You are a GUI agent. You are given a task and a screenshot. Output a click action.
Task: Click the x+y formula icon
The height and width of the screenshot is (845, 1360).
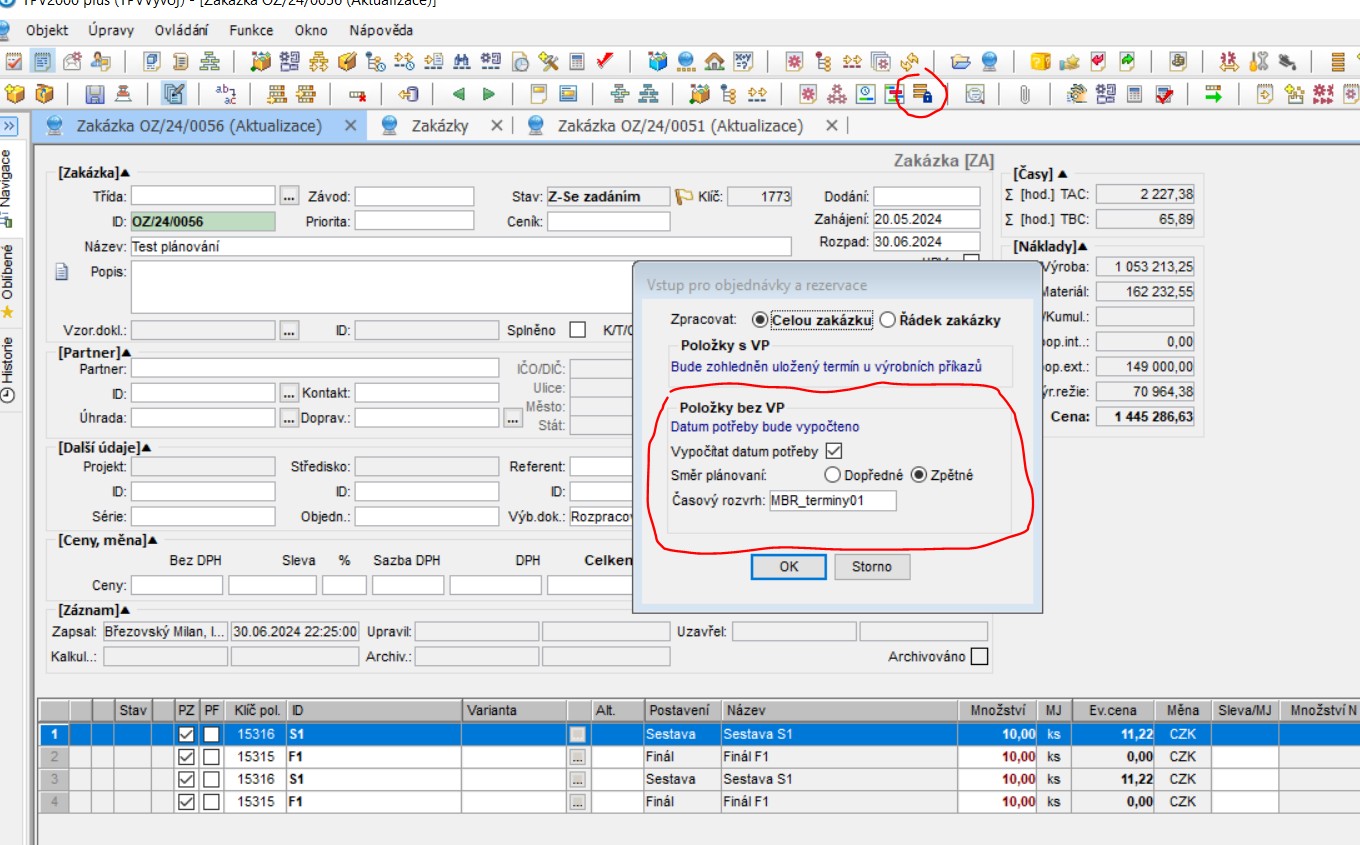(743, 61)
